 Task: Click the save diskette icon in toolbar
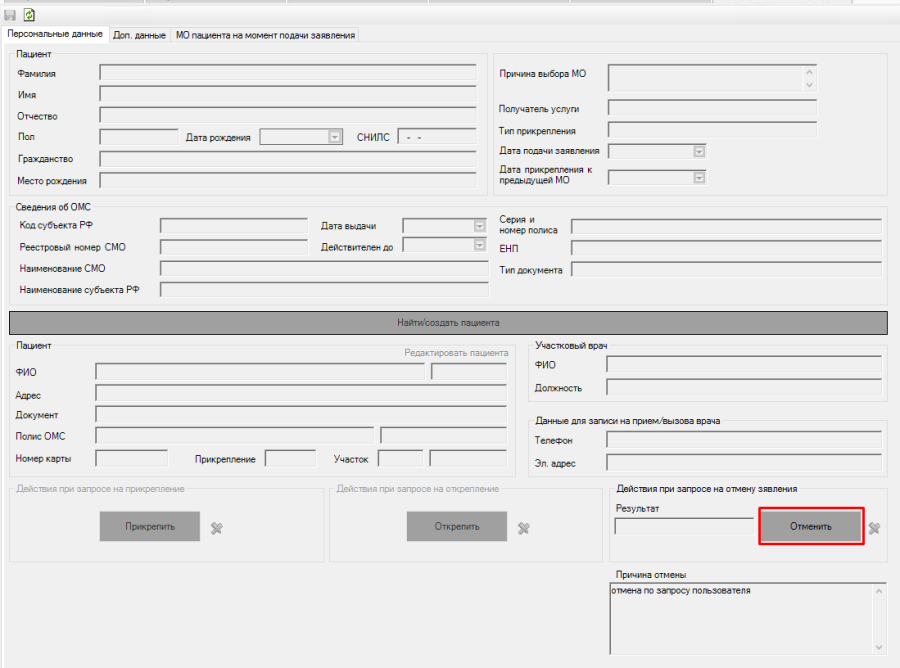11,15
